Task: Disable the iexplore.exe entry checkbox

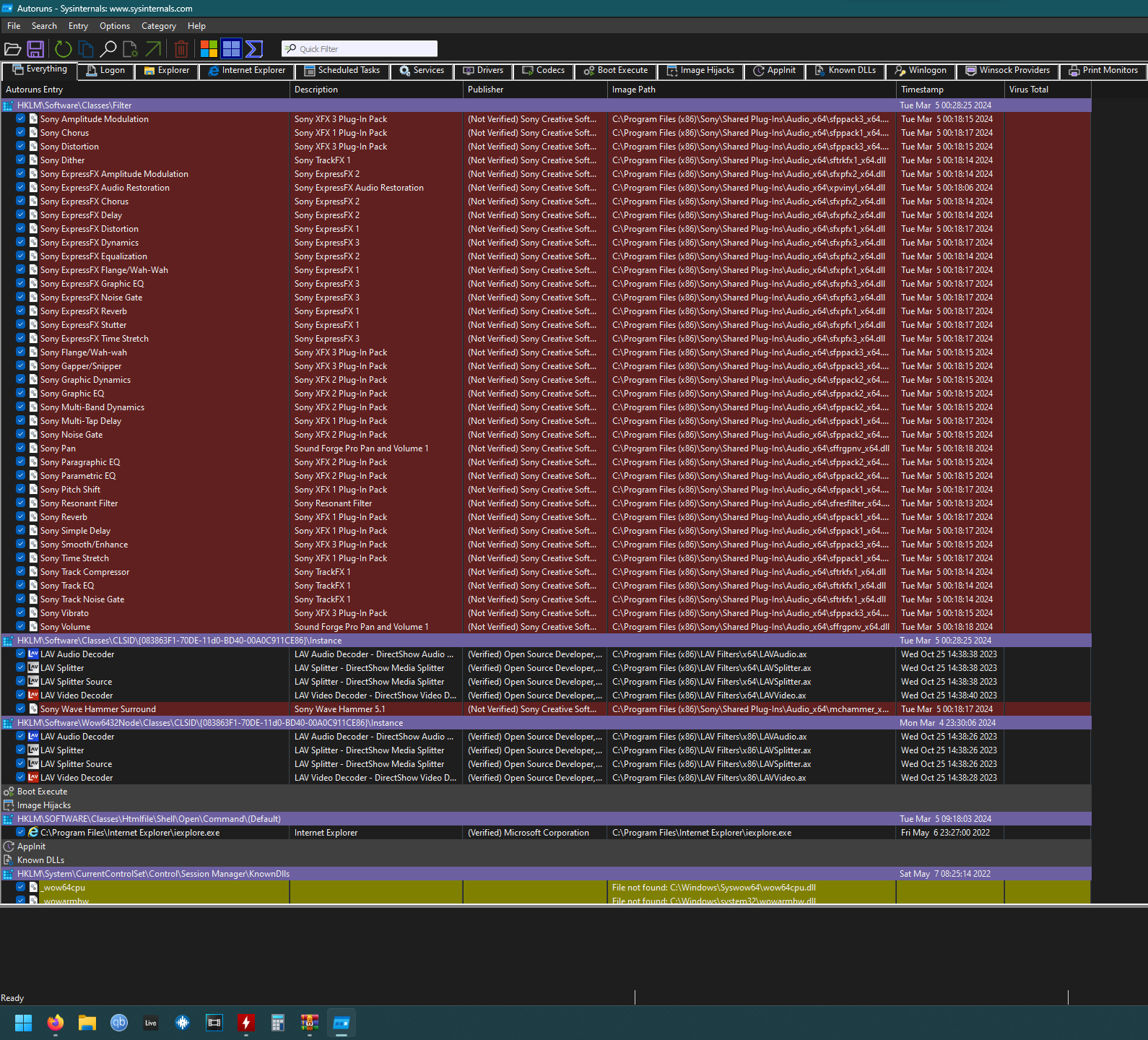Action: pos(21,833)
